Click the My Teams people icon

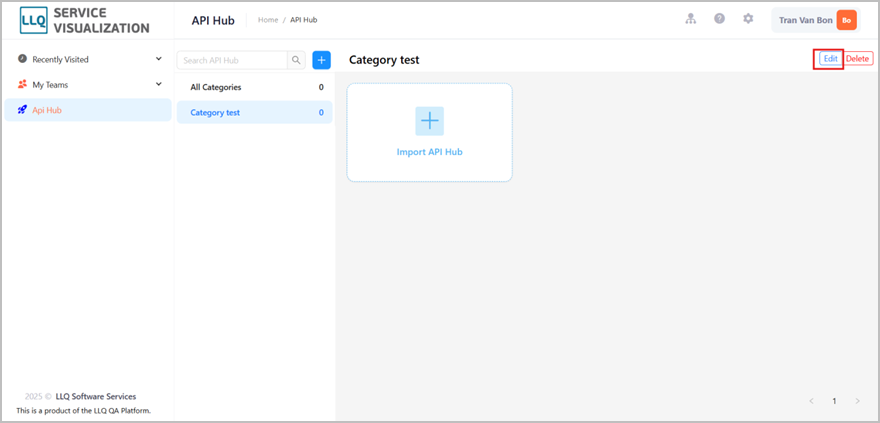pos(22,84)
